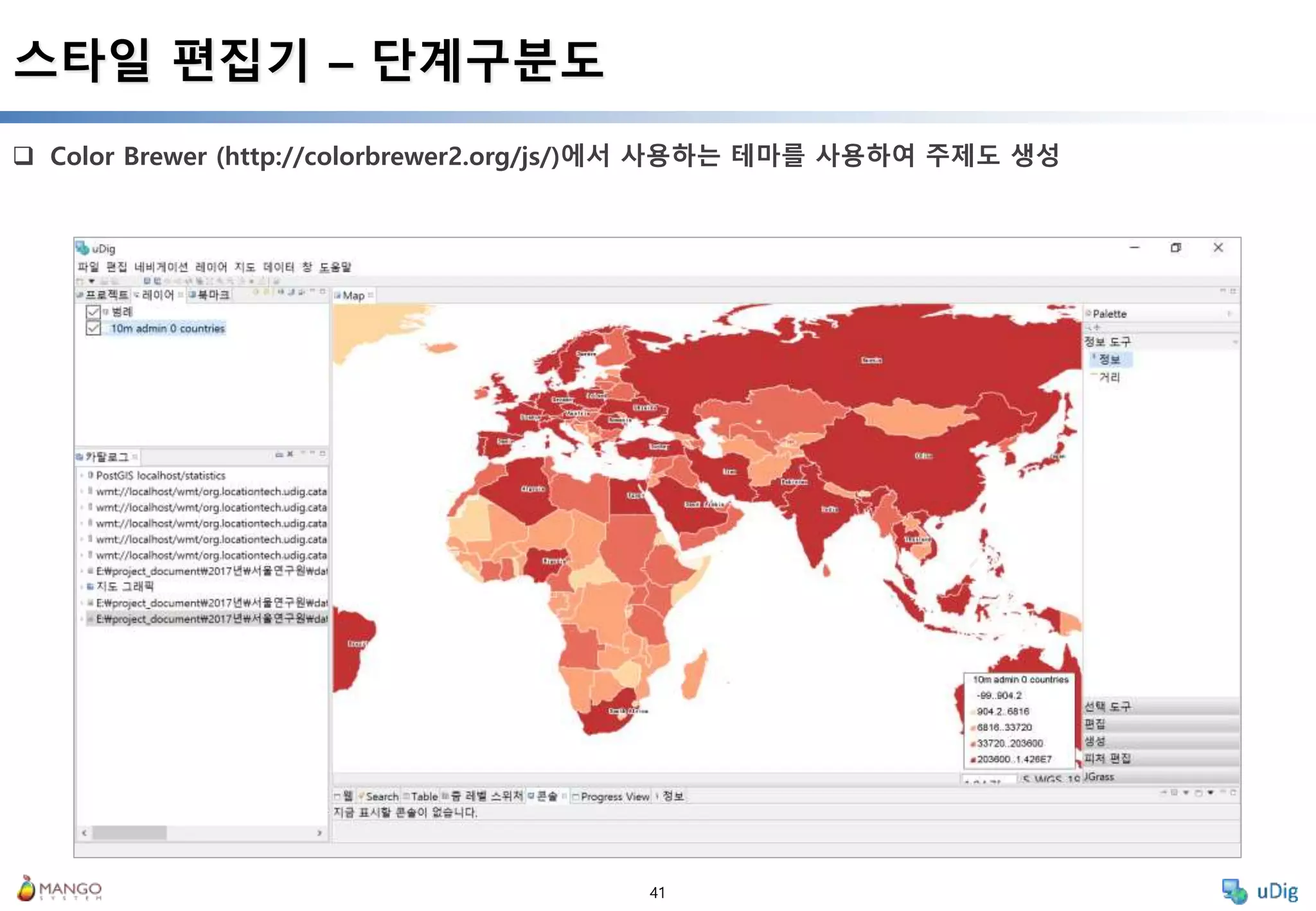The image size is (1316, 911).
Task: Select the first wmt://localhost catalog entry
Action: [211, 491]
